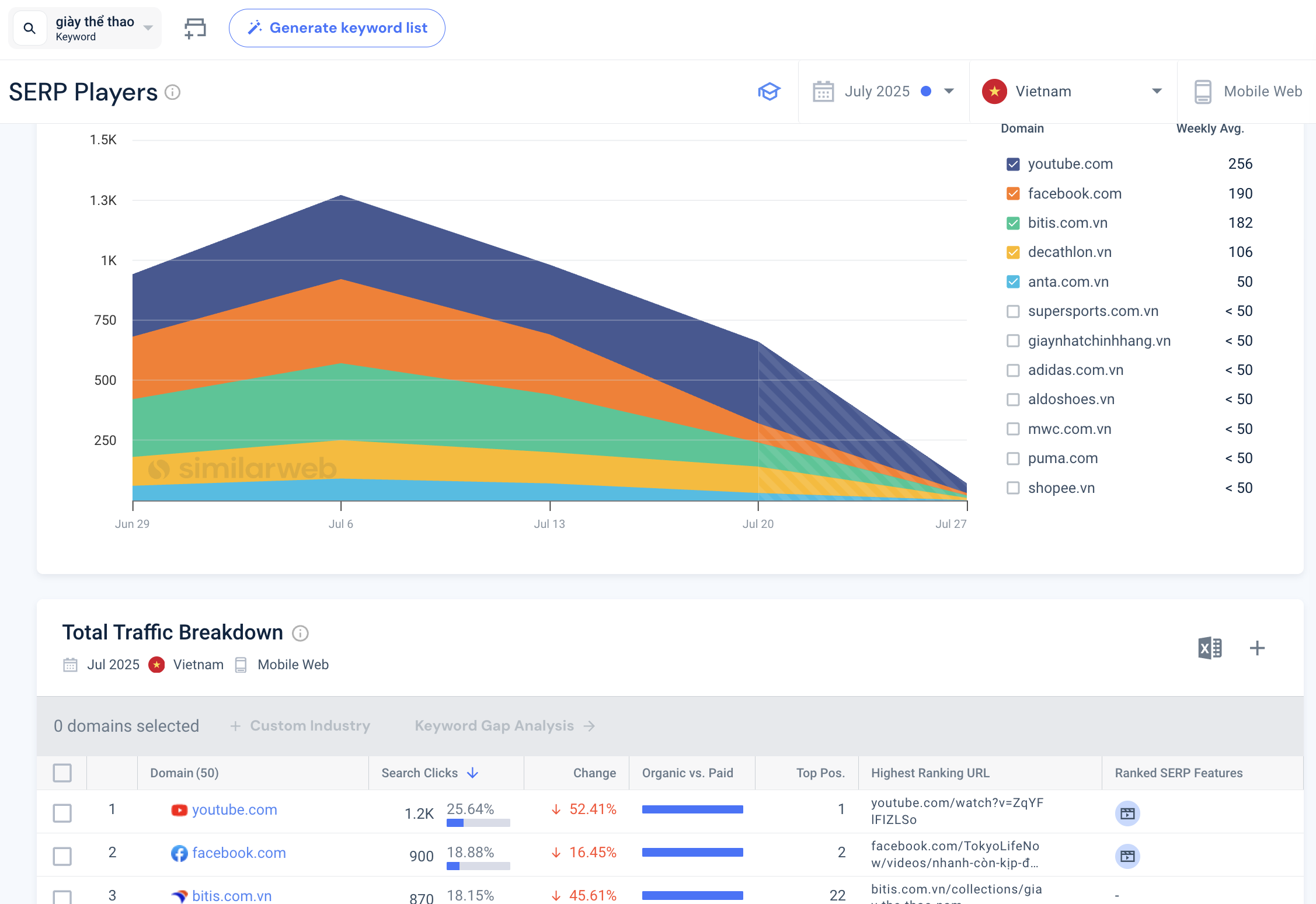Sort by Search Clicks column header
Viewport: 1316px width, 904px height.
coord(420,773)
